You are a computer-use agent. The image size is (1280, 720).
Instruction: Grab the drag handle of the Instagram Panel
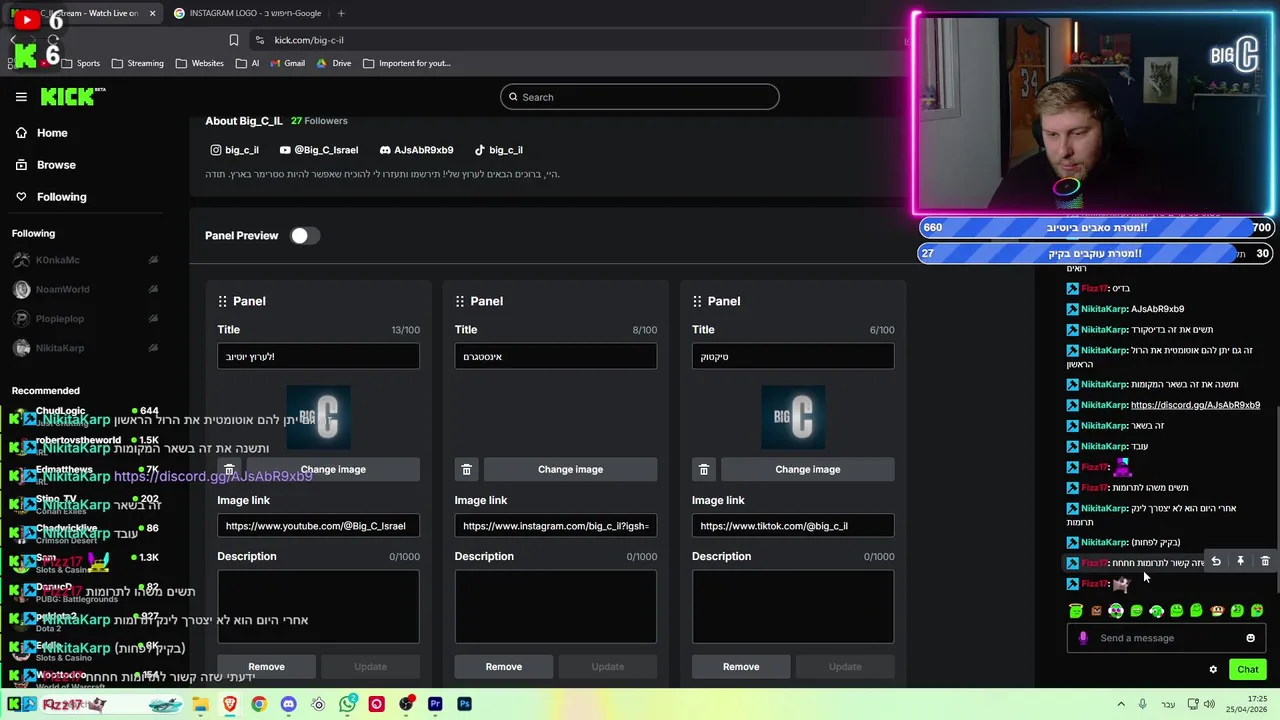pos(460,301)
